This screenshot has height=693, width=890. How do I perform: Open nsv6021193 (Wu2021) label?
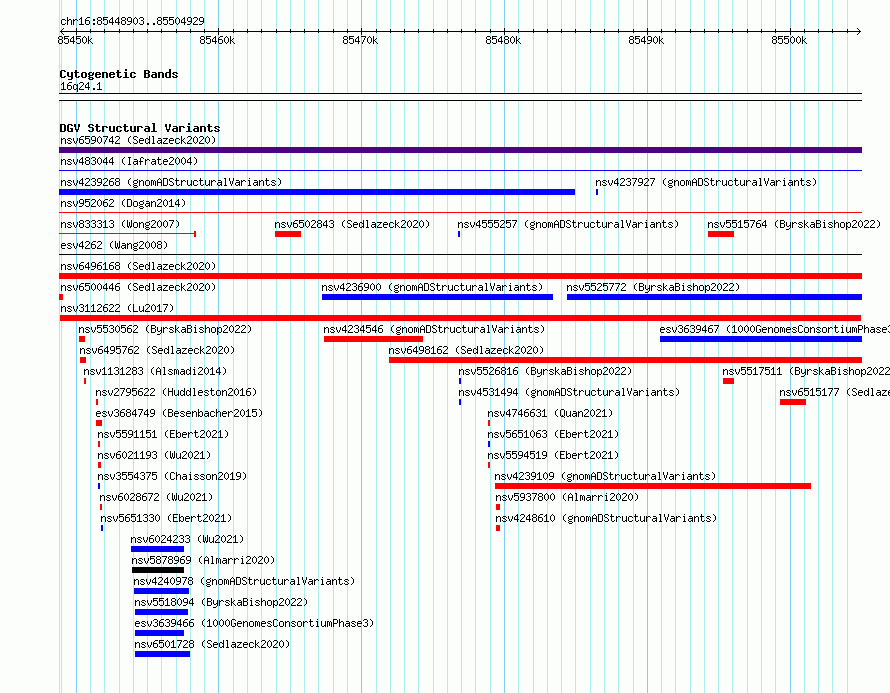pyautogui.click(x=154, y=455)
